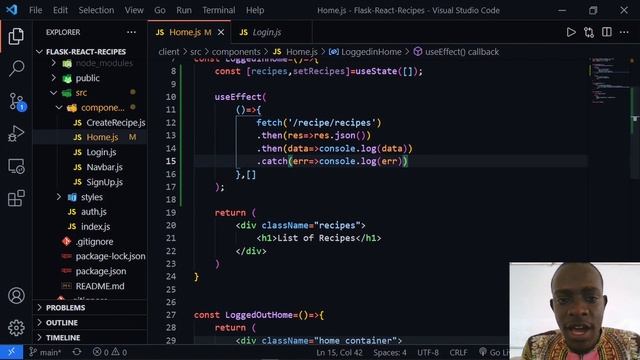Open the Go menu
640x360 pixels.
160,10
